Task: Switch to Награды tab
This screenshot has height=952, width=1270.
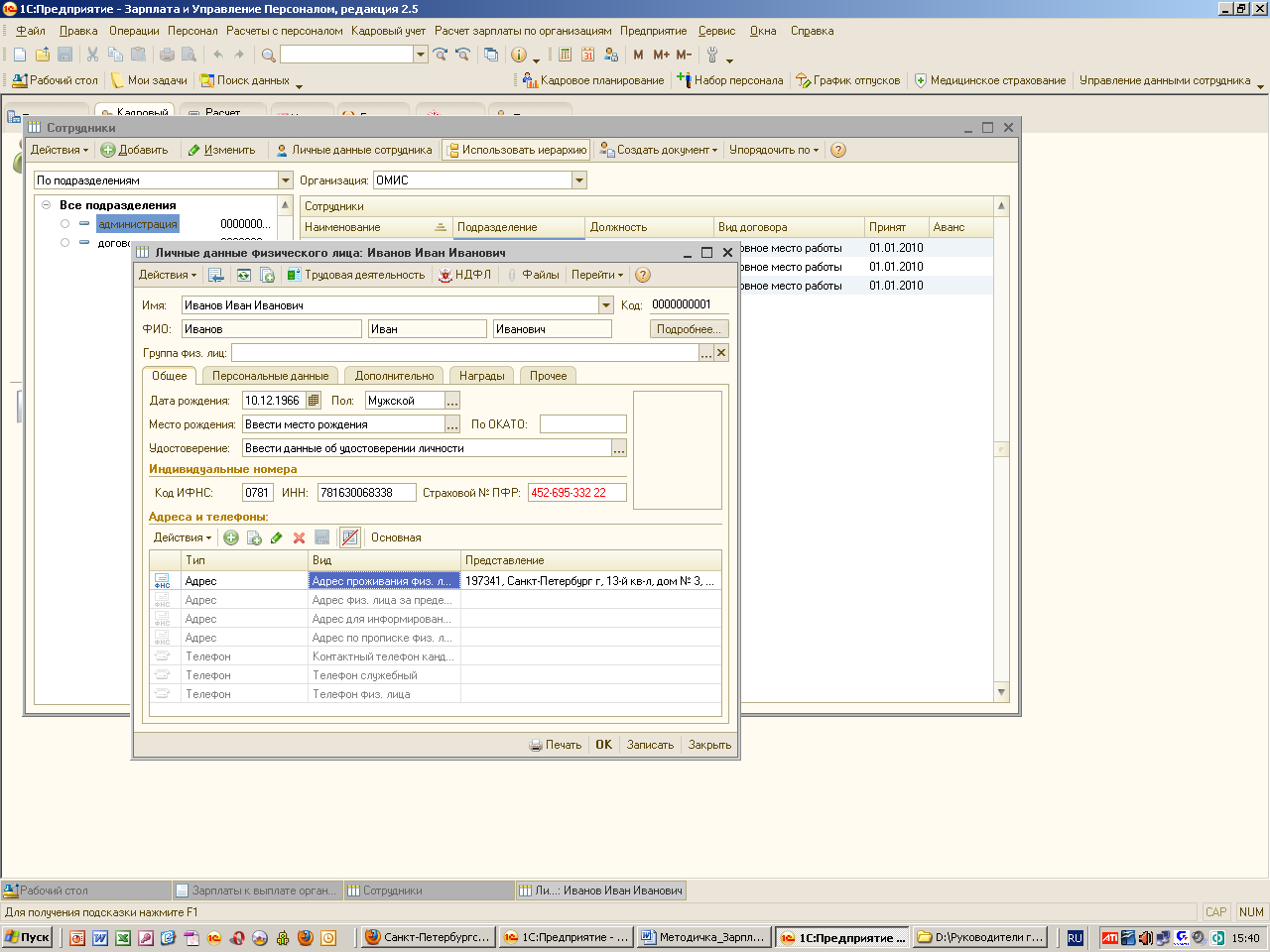Action: coord(481,376)
